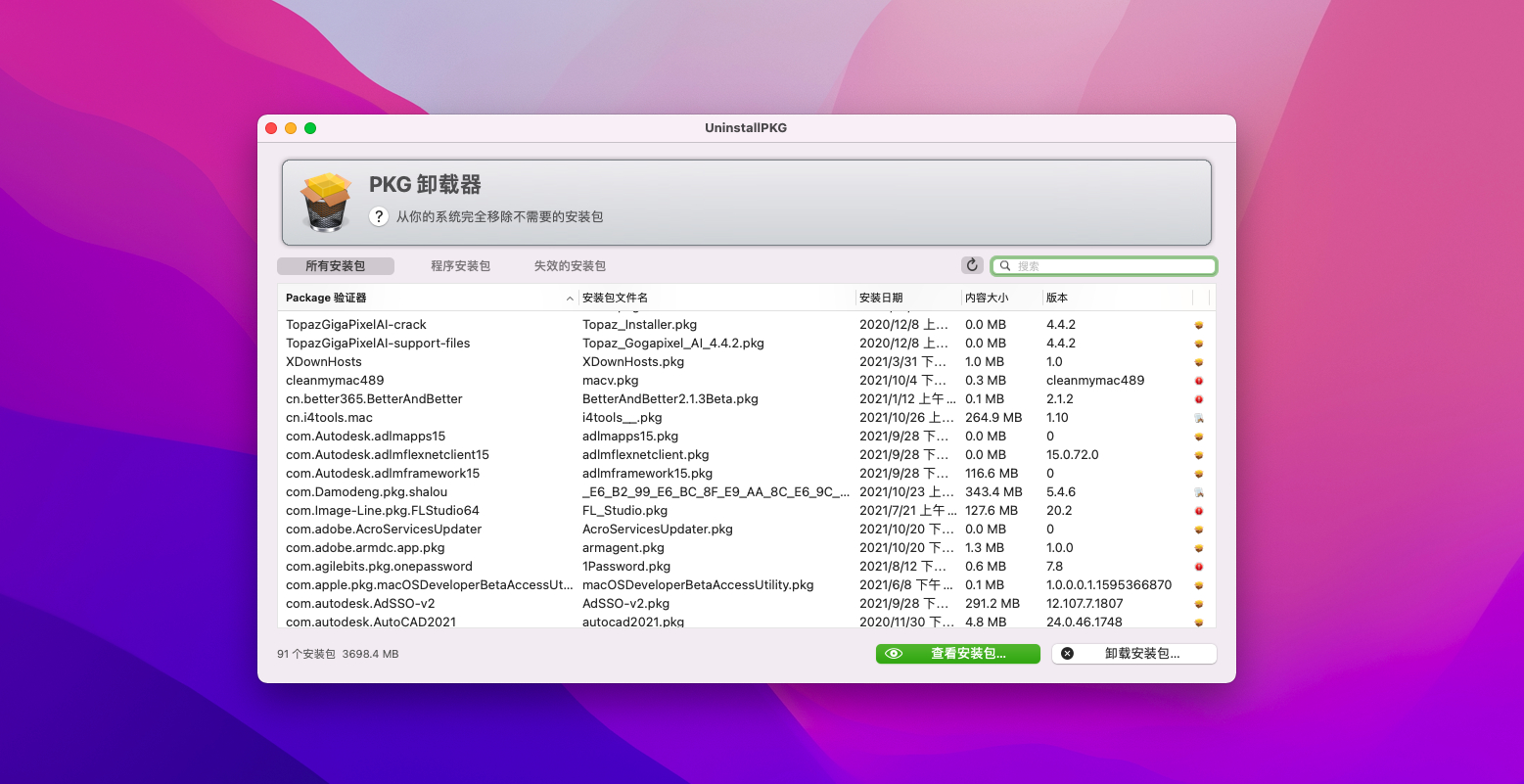Screen dimensions: 1524x784
Task: Click size value 343.4 MB
Action: (993, 492)
